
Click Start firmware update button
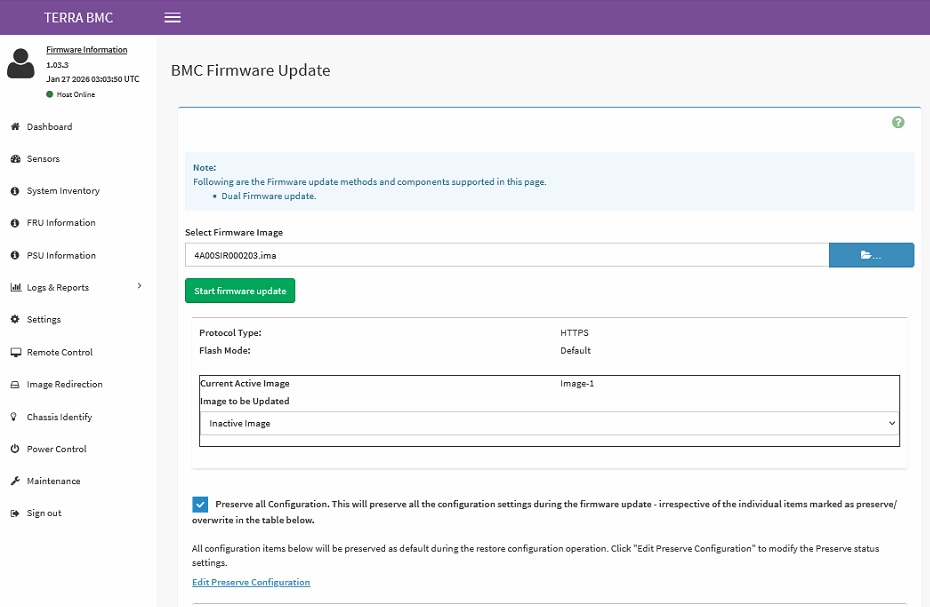pyautogui.click(x=240, y=291)
